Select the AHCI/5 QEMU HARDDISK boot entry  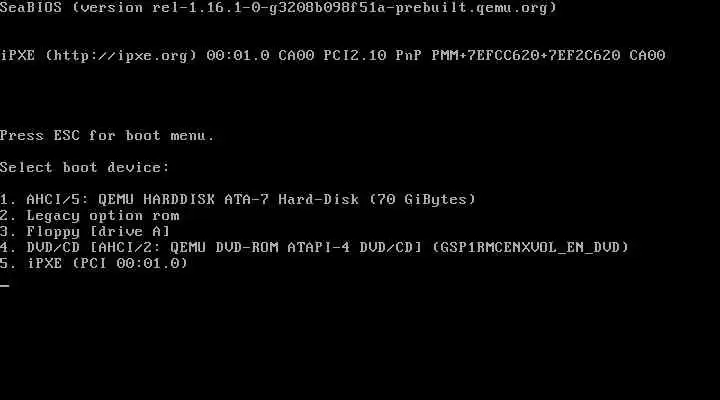click(x=238, y=200)
